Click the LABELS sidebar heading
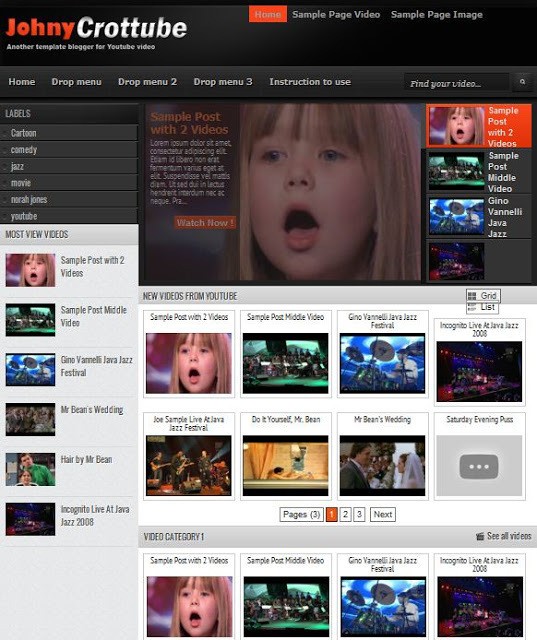The image size is (537, 640). (x=18, y=113)
